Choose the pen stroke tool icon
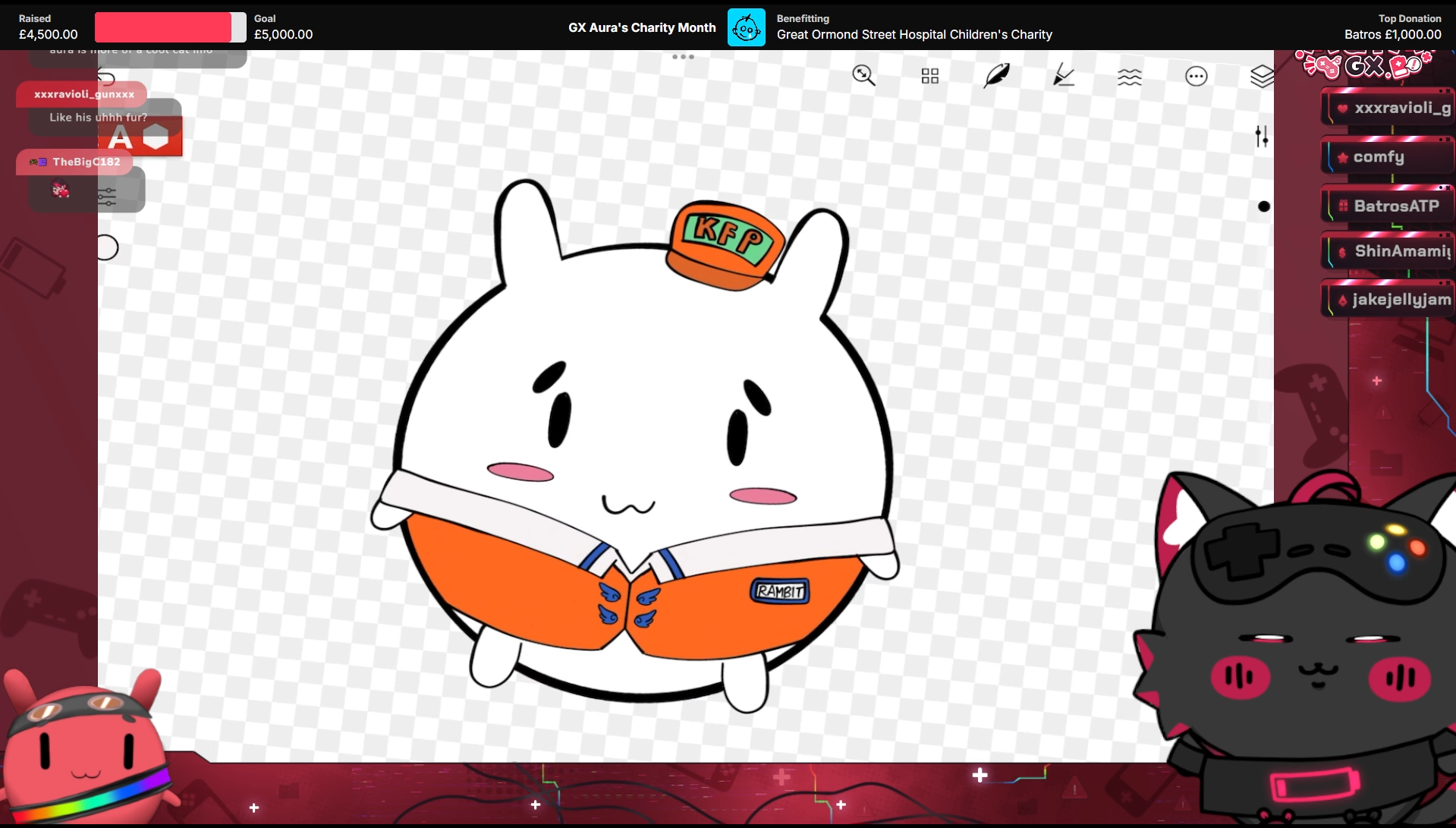 tap(1063, 75)
